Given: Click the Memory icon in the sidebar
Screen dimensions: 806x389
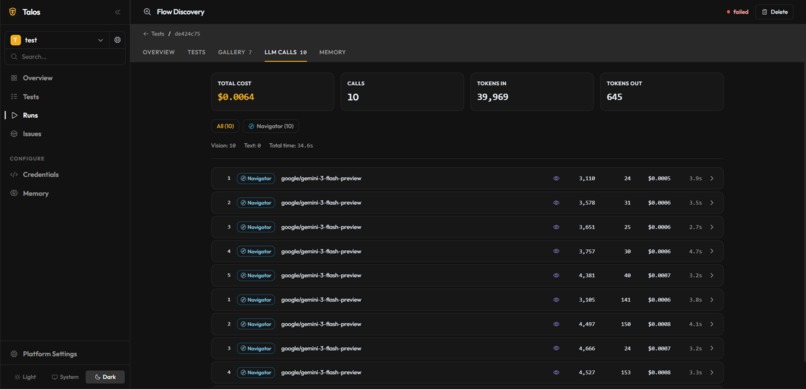Looking at the screenshot, I should pyautogui.click(x=14, y=193).
